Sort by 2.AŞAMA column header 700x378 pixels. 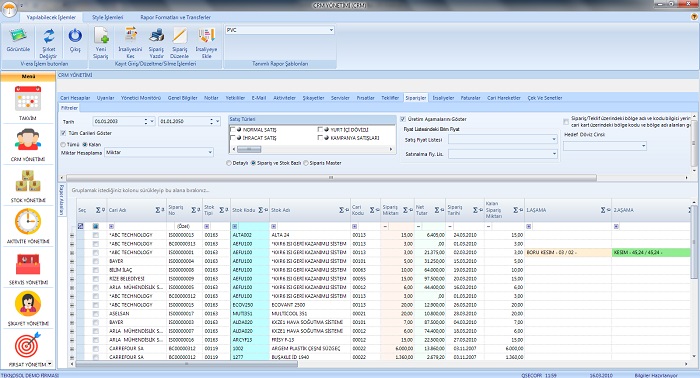pyautogui.click(x=624, y=210)
